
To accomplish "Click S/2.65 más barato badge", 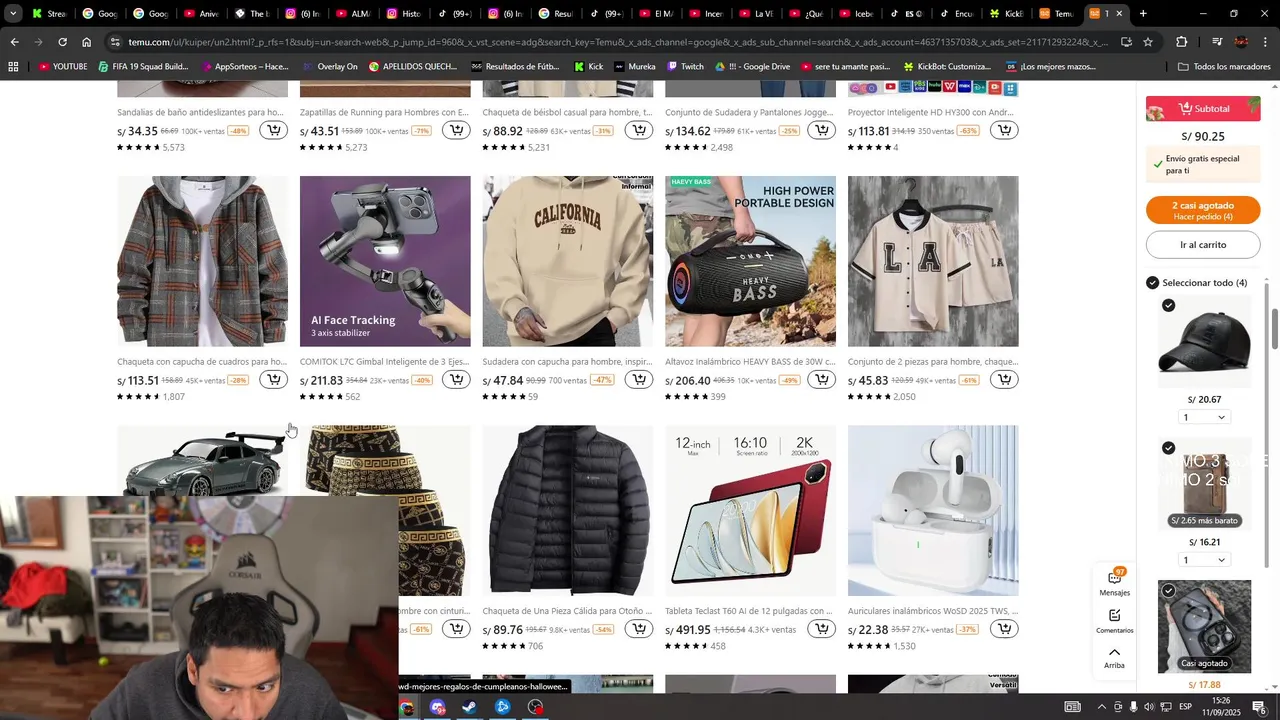I will (1204, 521).
